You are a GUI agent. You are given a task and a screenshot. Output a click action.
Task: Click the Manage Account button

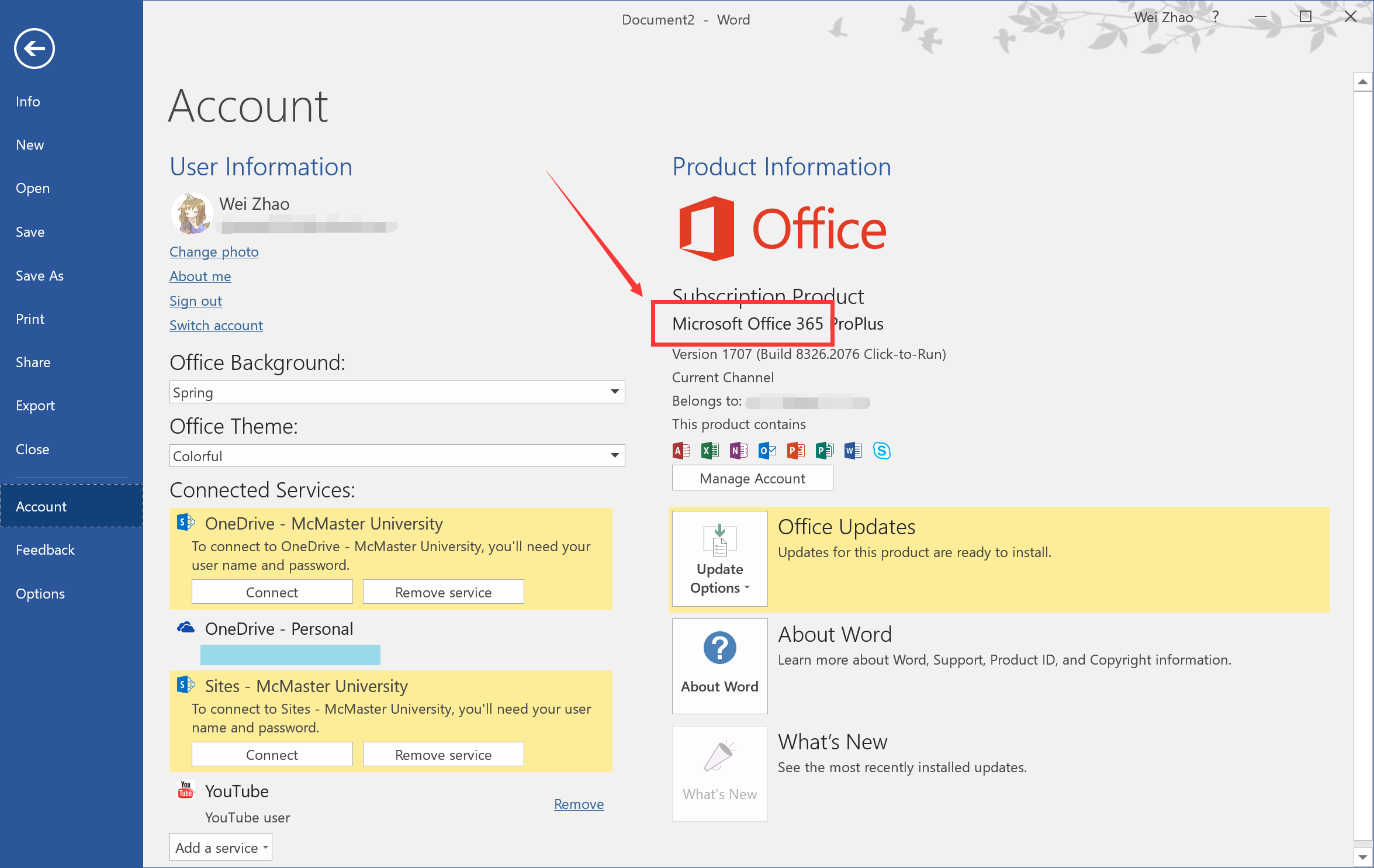tap(752, 479)
